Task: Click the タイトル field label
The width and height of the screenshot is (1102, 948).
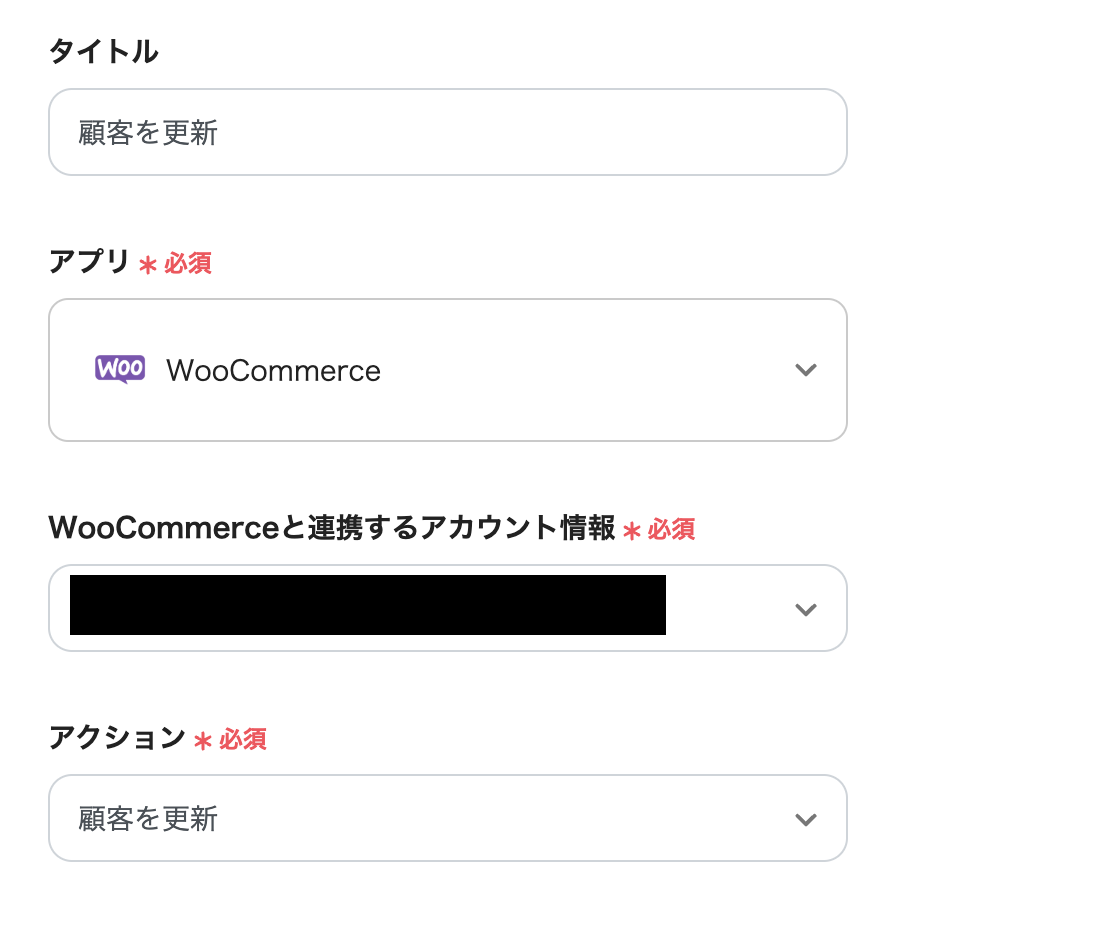Action: pos(103,52)
